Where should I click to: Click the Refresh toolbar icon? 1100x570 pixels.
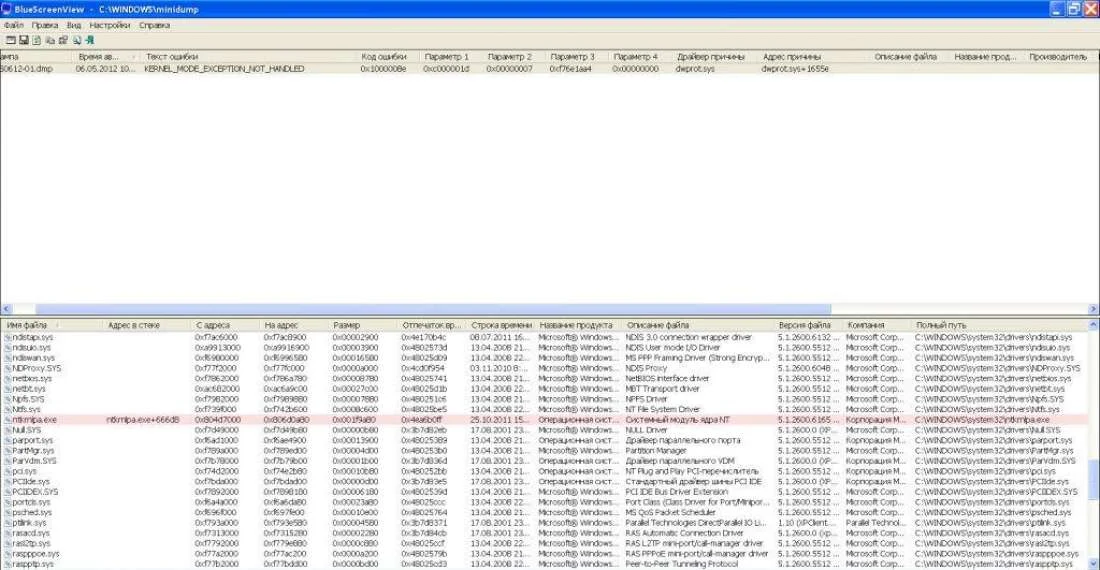click(36, 41)
